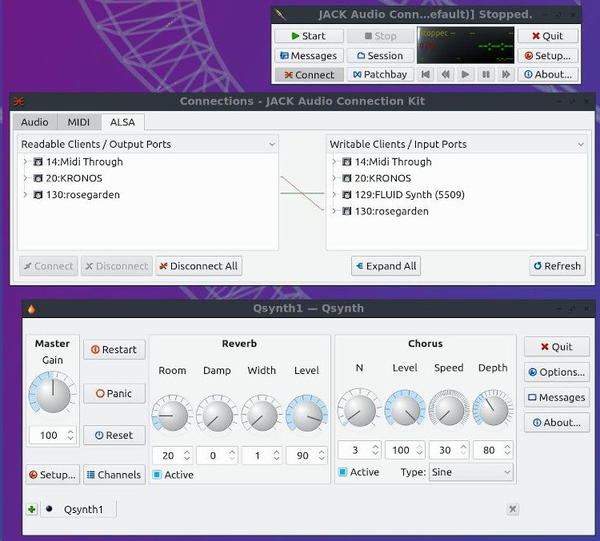Expand the 129:FLUID Synth input port
The width and height of the screenshot is (600, 541).
click(335, 195)
